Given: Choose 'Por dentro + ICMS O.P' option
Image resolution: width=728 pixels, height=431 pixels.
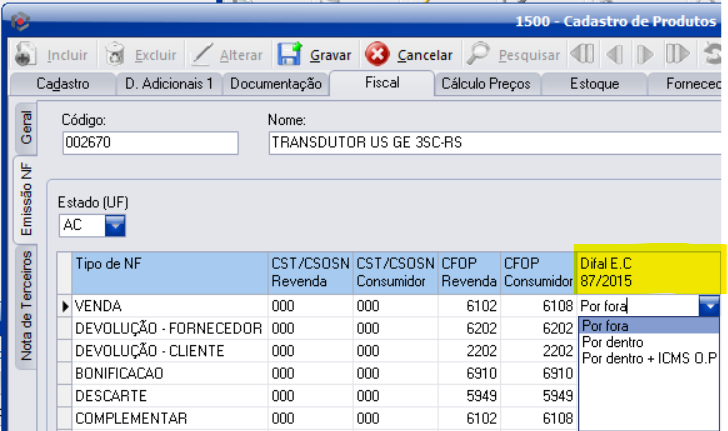Looking at the screenshot, I should click(x=649, y=358).
